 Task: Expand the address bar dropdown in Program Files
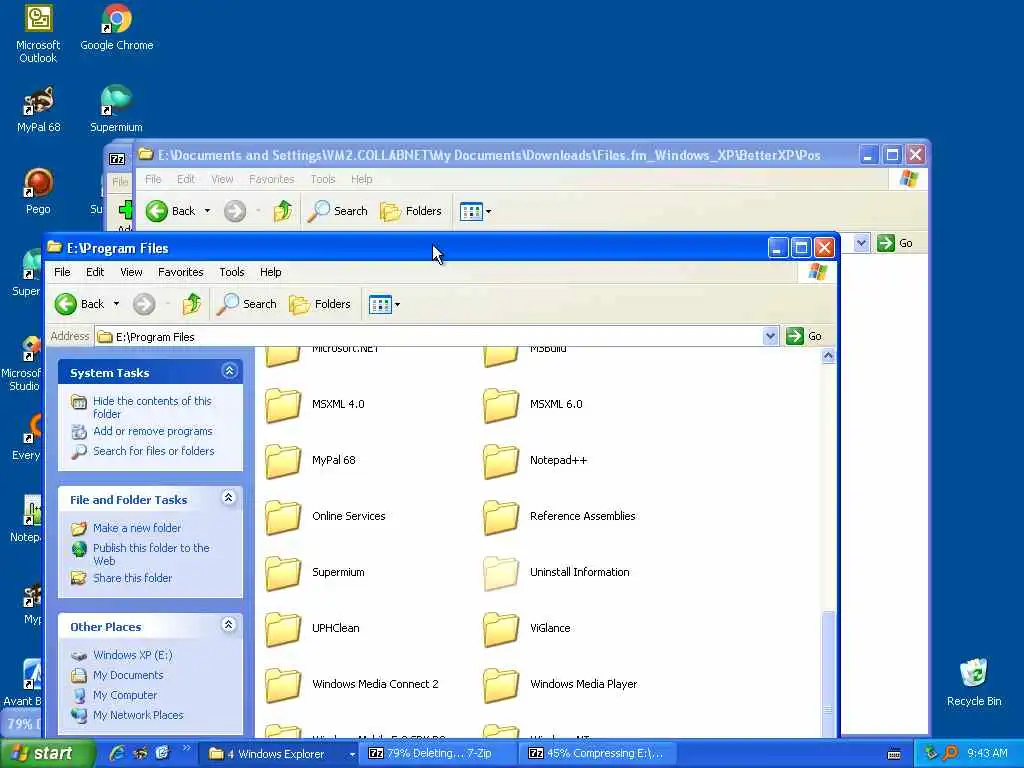pyautogui.click(x=770, y=336)
